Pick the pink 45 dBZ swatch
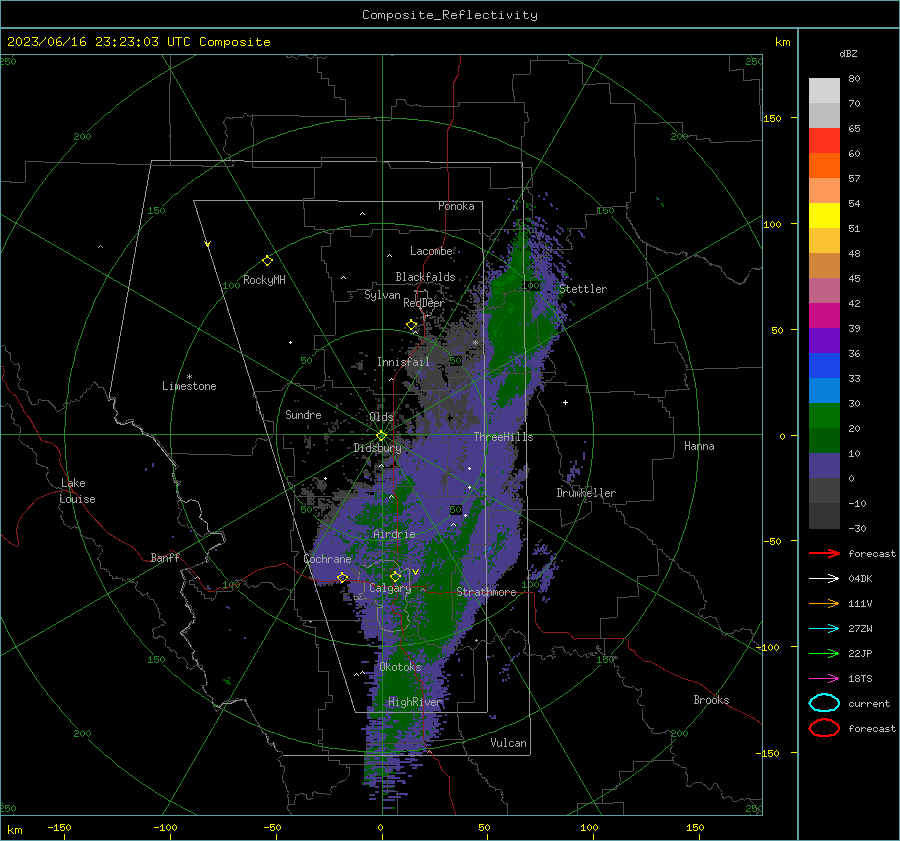 824,290
